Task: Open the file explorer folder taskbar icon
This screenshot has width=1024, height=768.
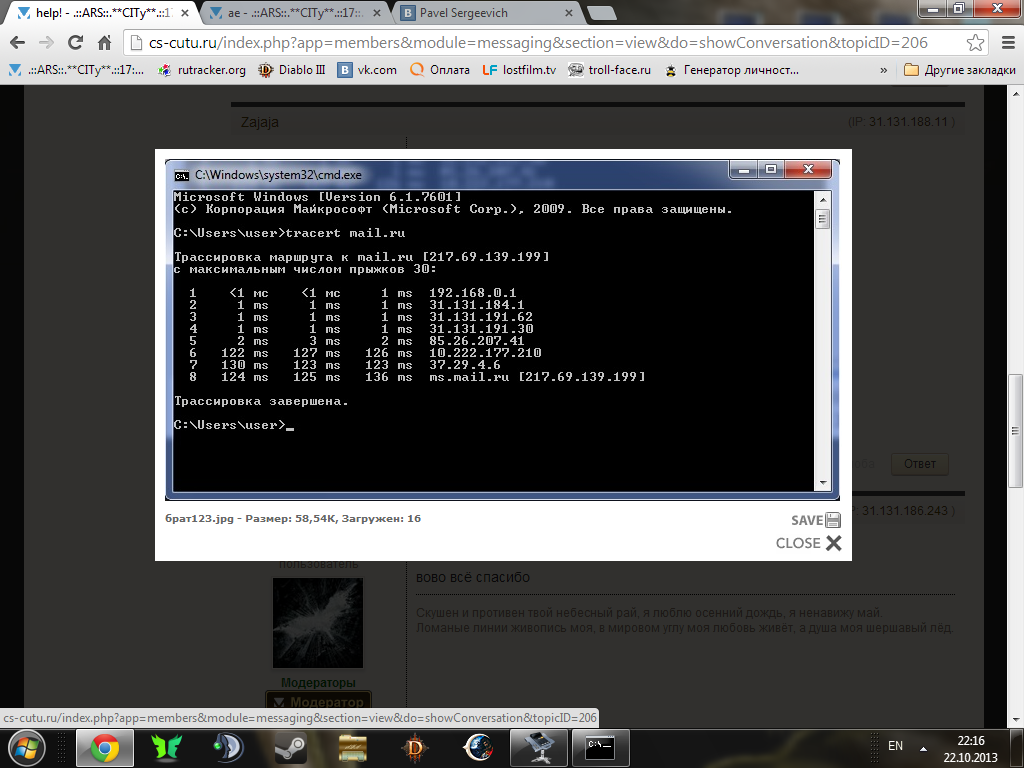Action: click(353, 748)
